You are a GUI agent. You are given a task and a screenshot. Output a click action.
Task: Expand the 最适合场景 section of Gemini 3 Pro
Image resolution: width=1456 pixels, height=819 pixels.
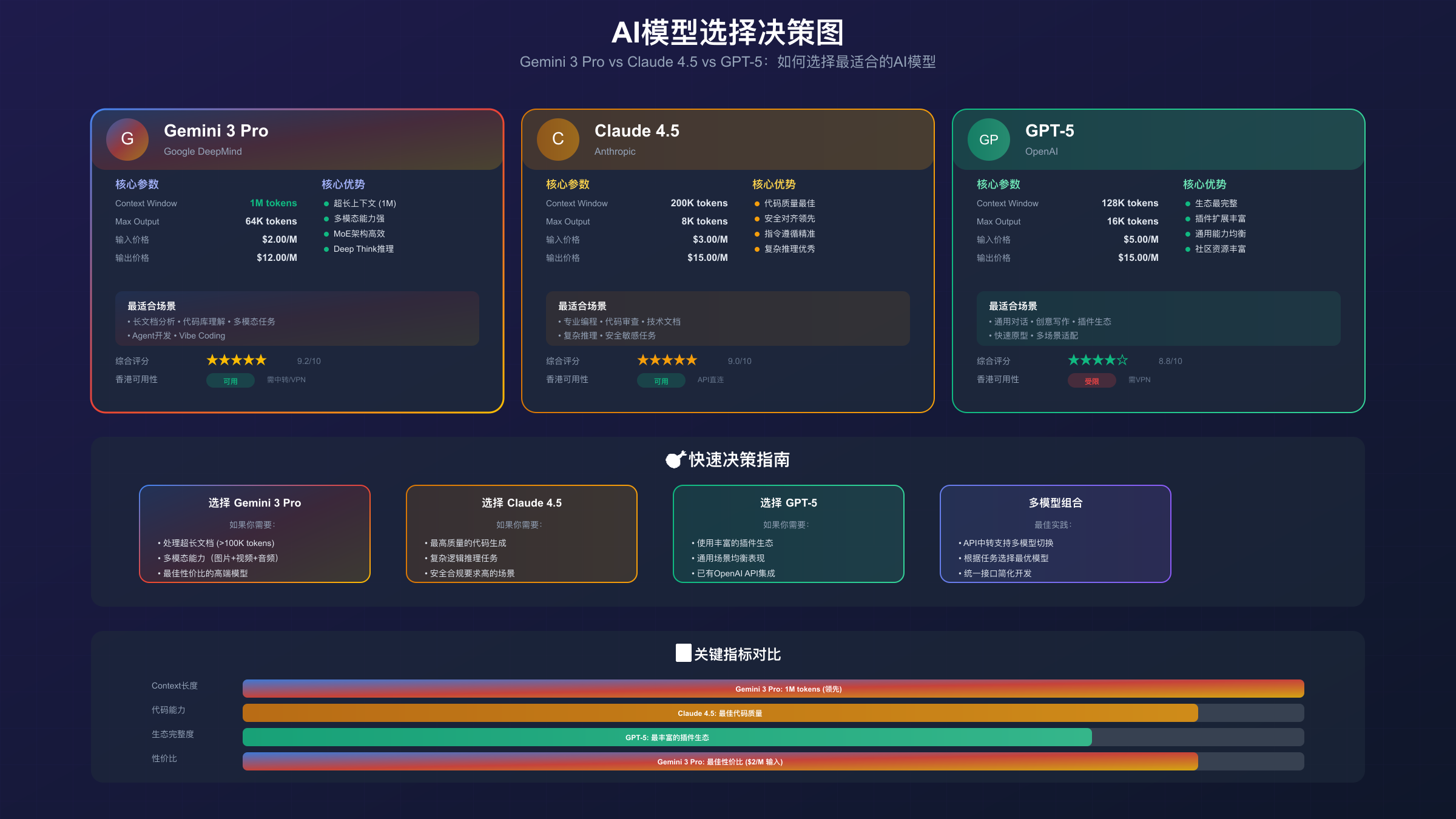pos(297,318)
